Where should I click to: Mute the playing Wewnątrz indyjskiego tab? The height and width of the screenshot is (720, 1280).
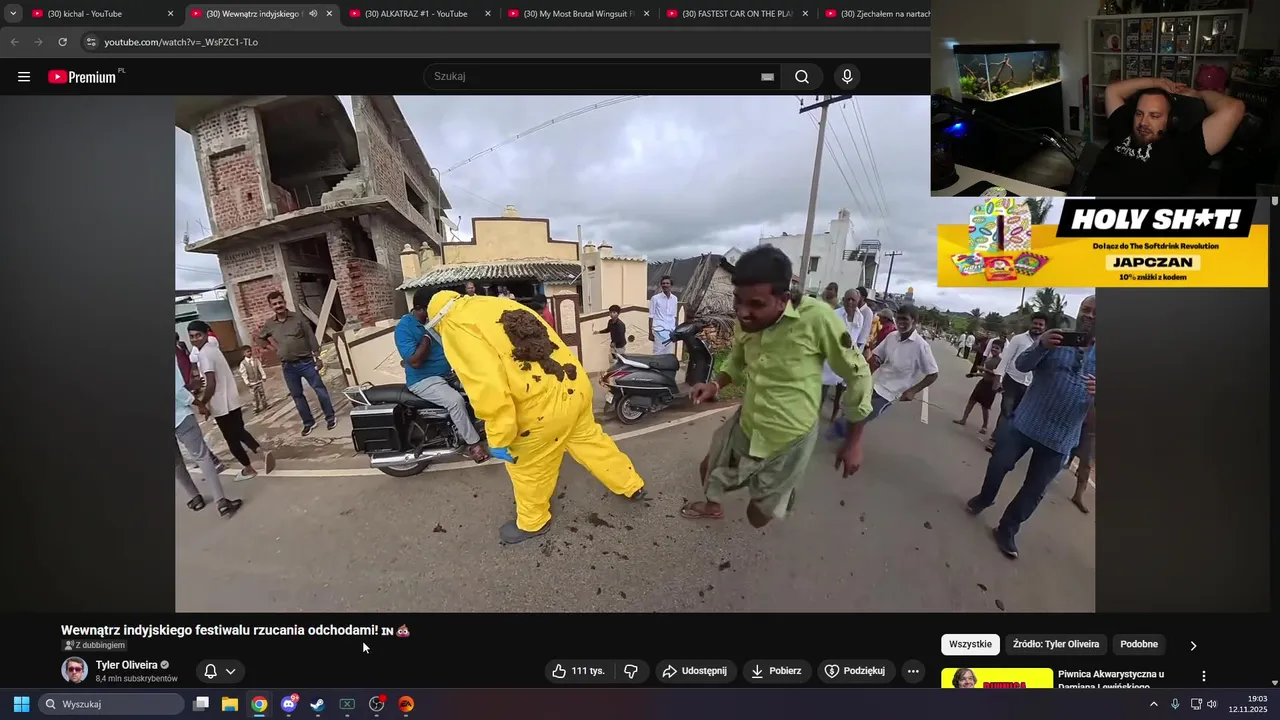[313, 14]
